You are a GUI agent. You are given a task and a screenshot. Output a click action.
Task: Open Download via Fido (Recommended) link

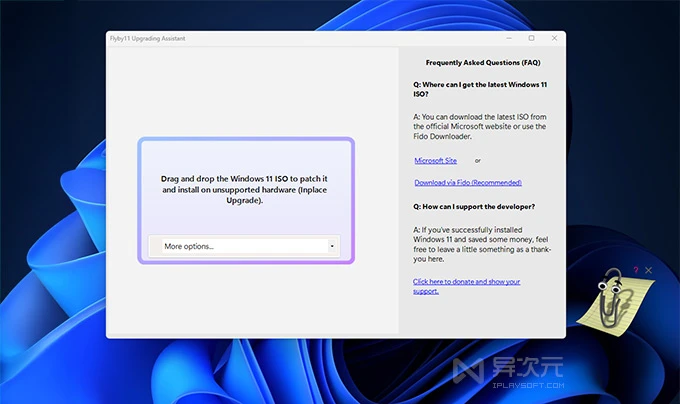[x=468, y=182]
